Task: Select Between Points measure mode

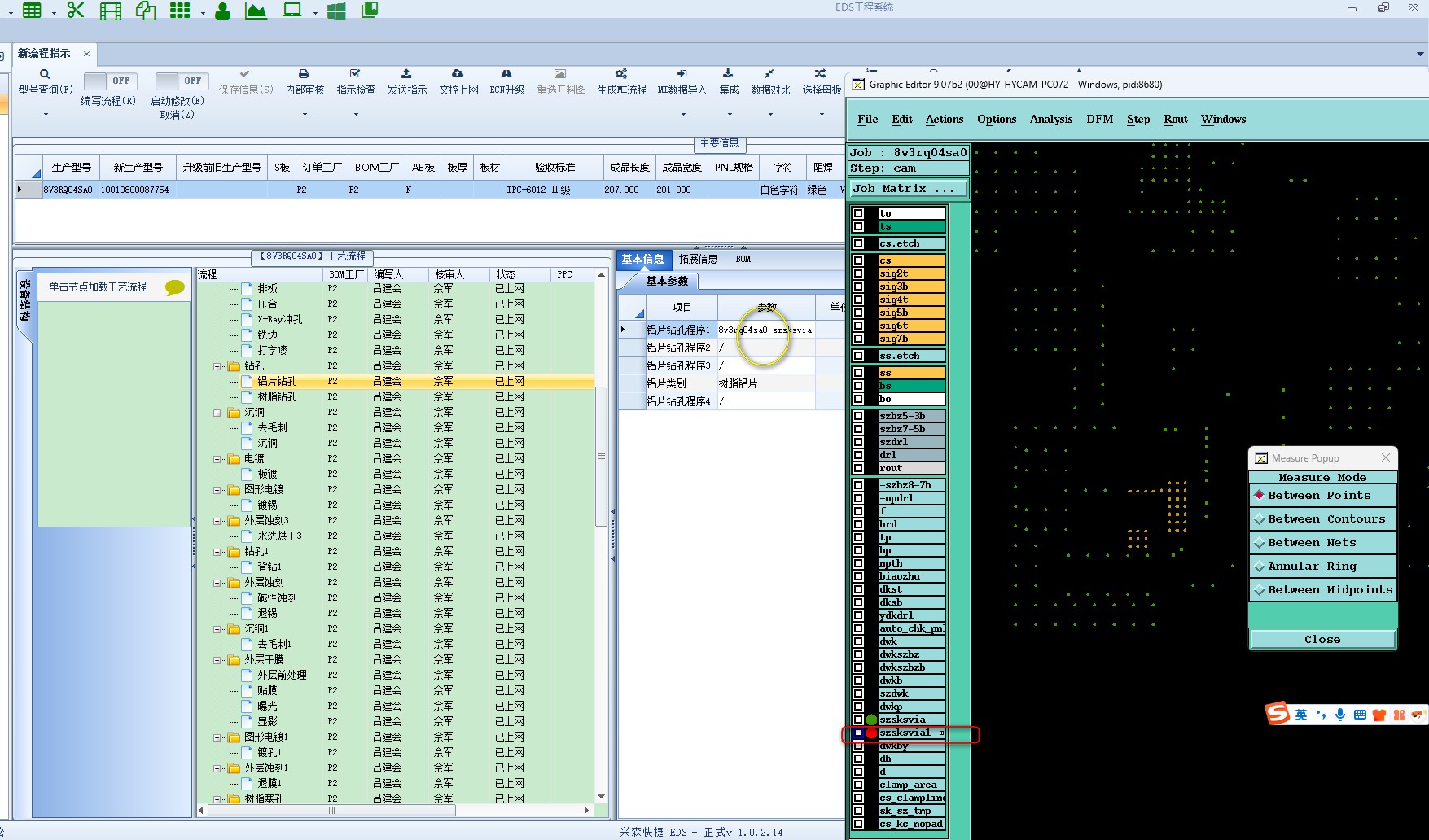Action: (1322, 495)
